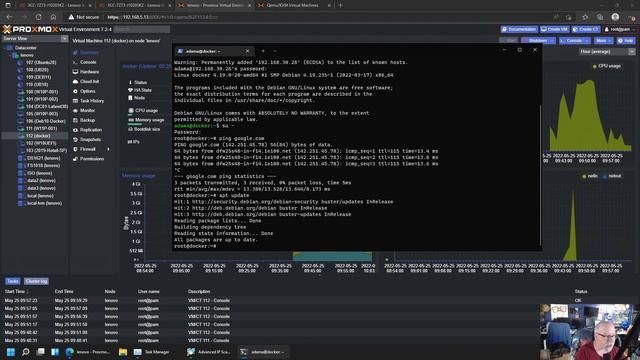Click the Create CT button
Viewport: 640px width, 360px height.
[x=586, y=29]
